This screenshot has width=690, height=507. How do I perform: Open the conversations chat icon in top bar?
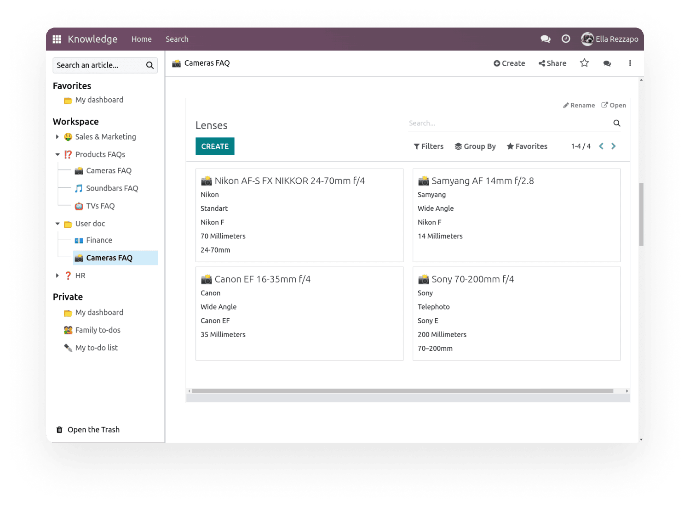pyautogui.click(x=545, y=39)
